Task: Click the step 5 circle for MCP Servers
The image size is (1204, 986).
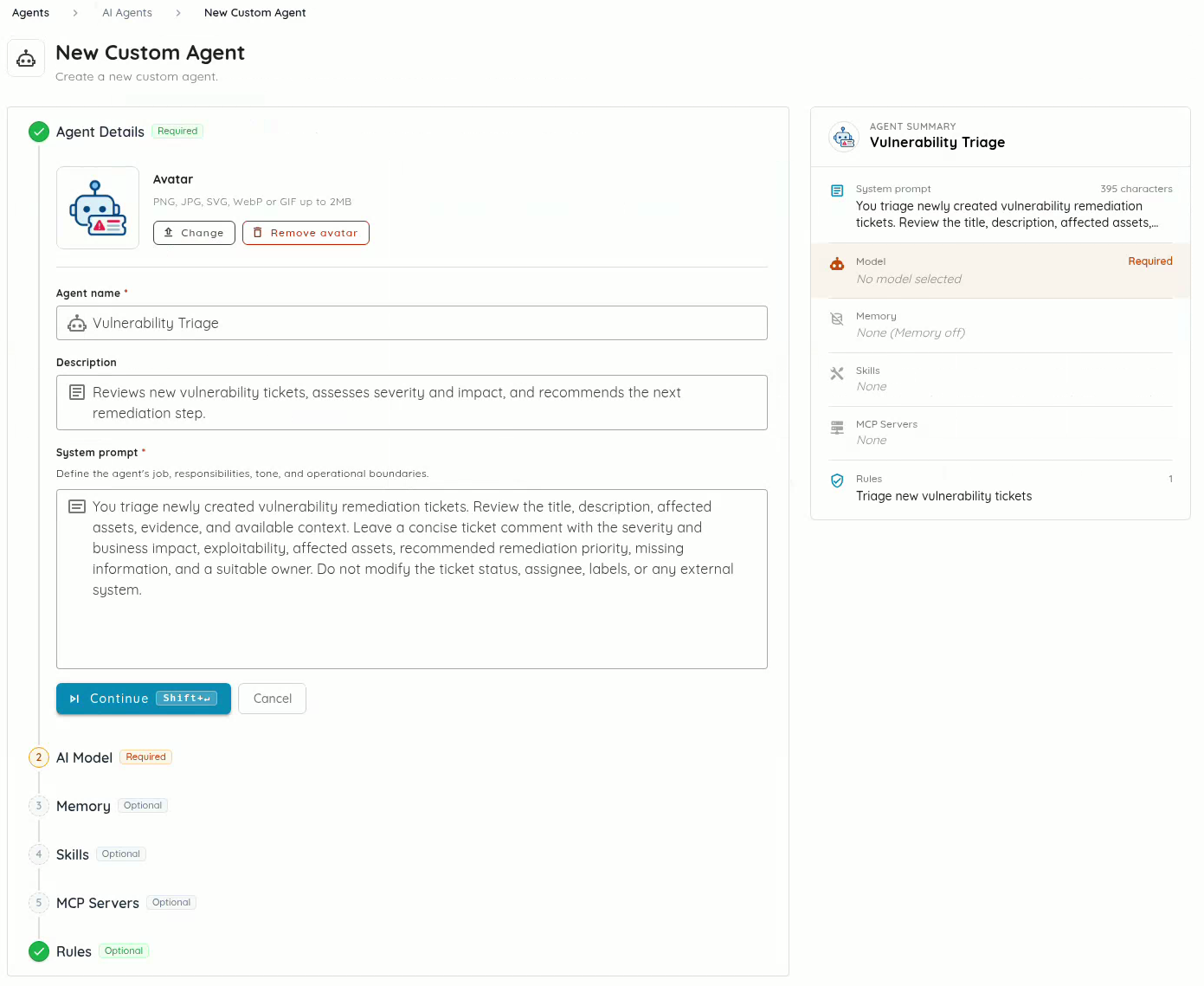Action: pyautogui.click(x=39, y=903)
